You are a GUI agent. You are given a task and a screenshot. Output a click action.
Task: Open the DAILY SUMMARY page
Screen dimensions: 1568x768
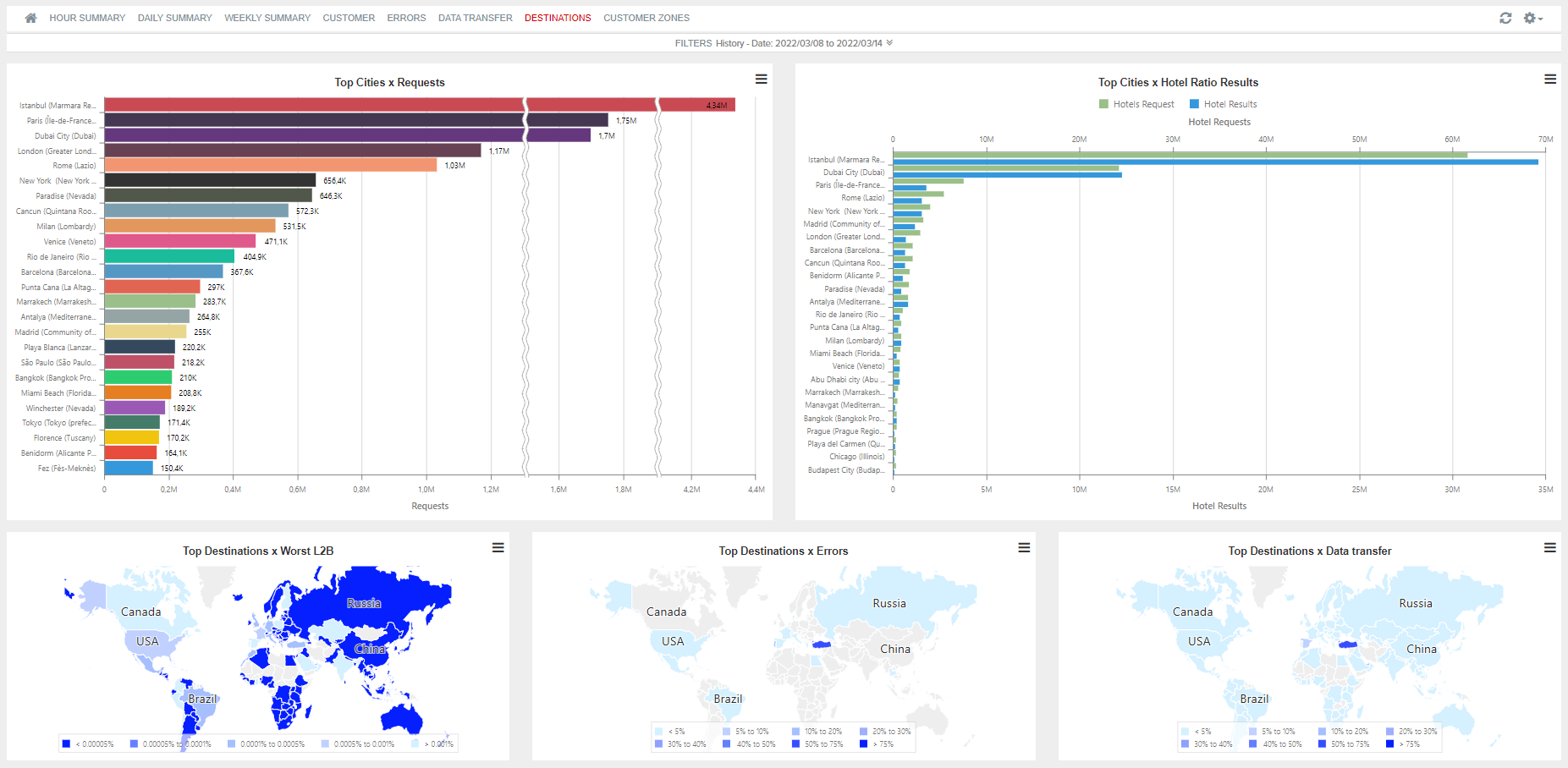point(174,17)
